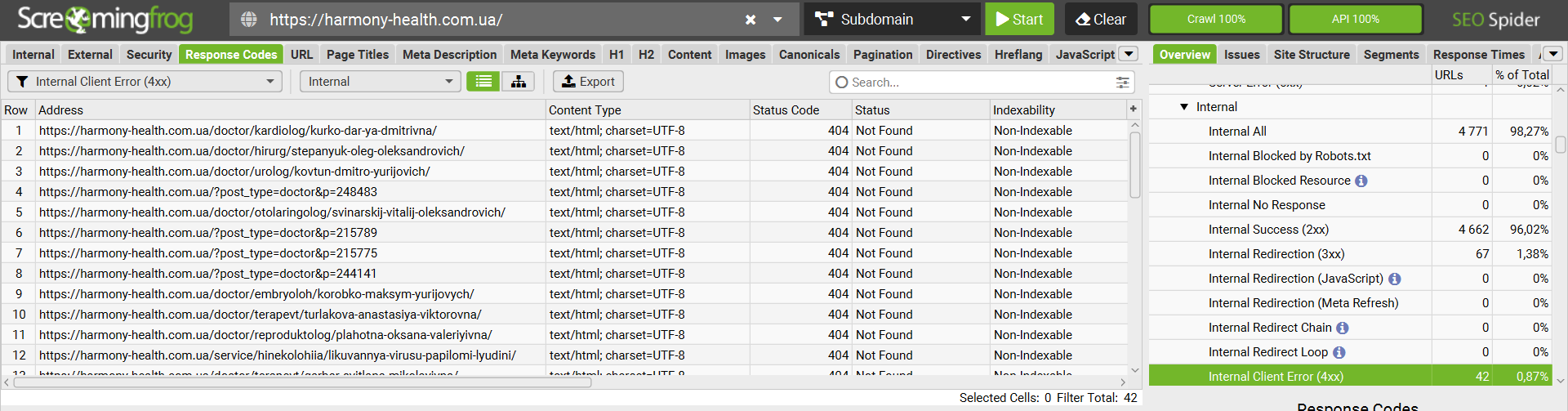This screenshot has height=411, width=1568.
Task: Switch to tree view icon
Action: click(x=519, y=82)
